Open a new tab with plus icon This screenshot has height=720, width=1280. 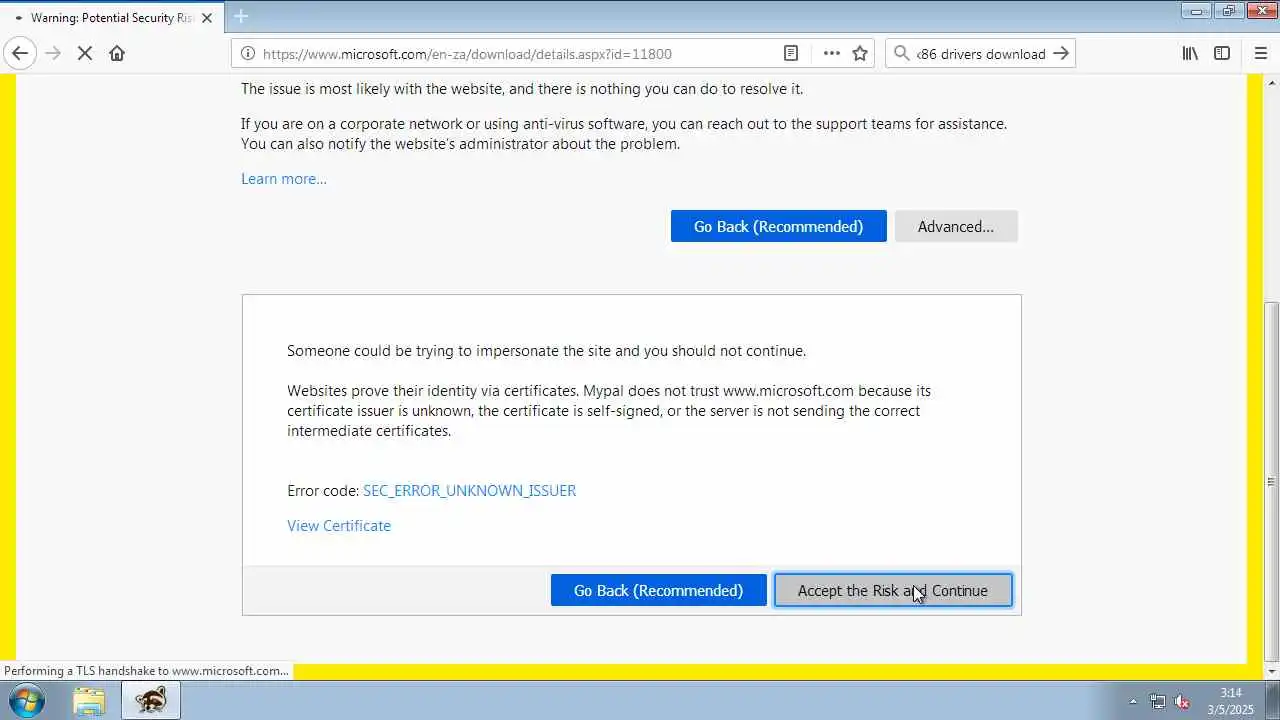point(241,17)
